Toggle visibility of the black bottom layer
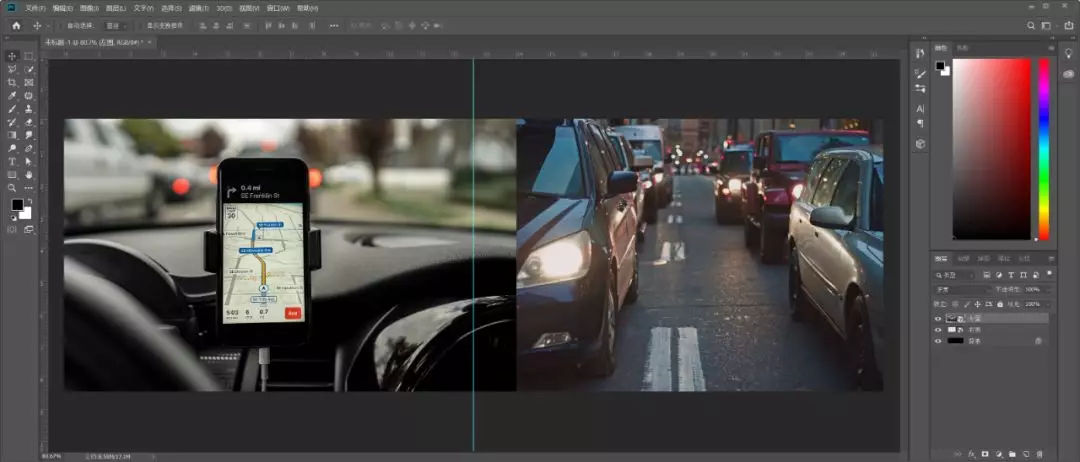Screen dimensions: 1080x462 pyautogui.click(x=938, y=341)
